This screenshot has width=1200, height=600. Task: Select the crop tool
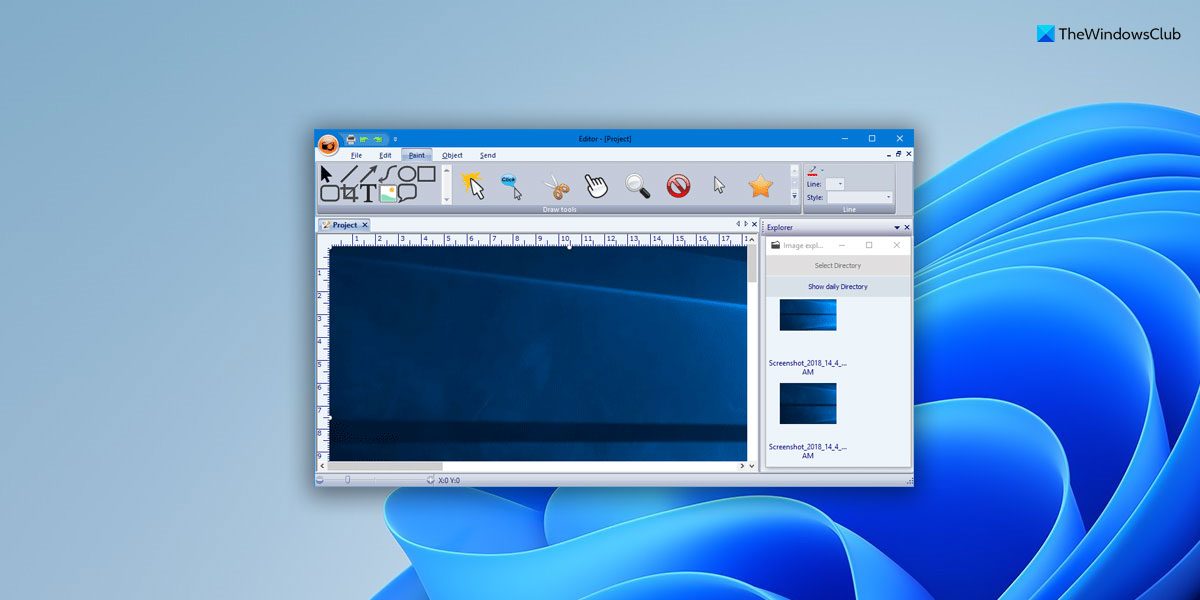coord(349,194)
